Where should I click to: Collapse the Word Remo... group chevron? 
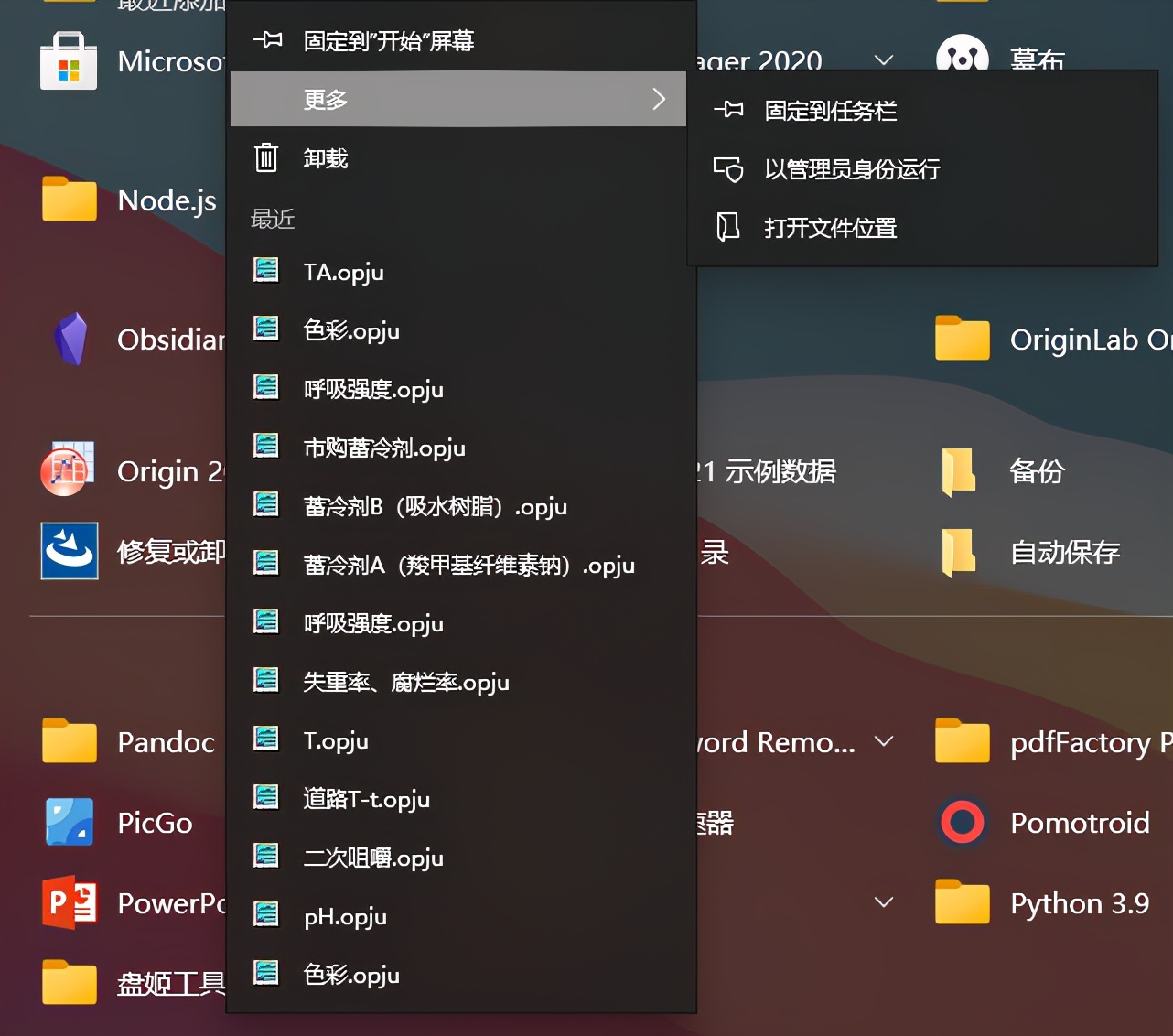coord(884,742)
